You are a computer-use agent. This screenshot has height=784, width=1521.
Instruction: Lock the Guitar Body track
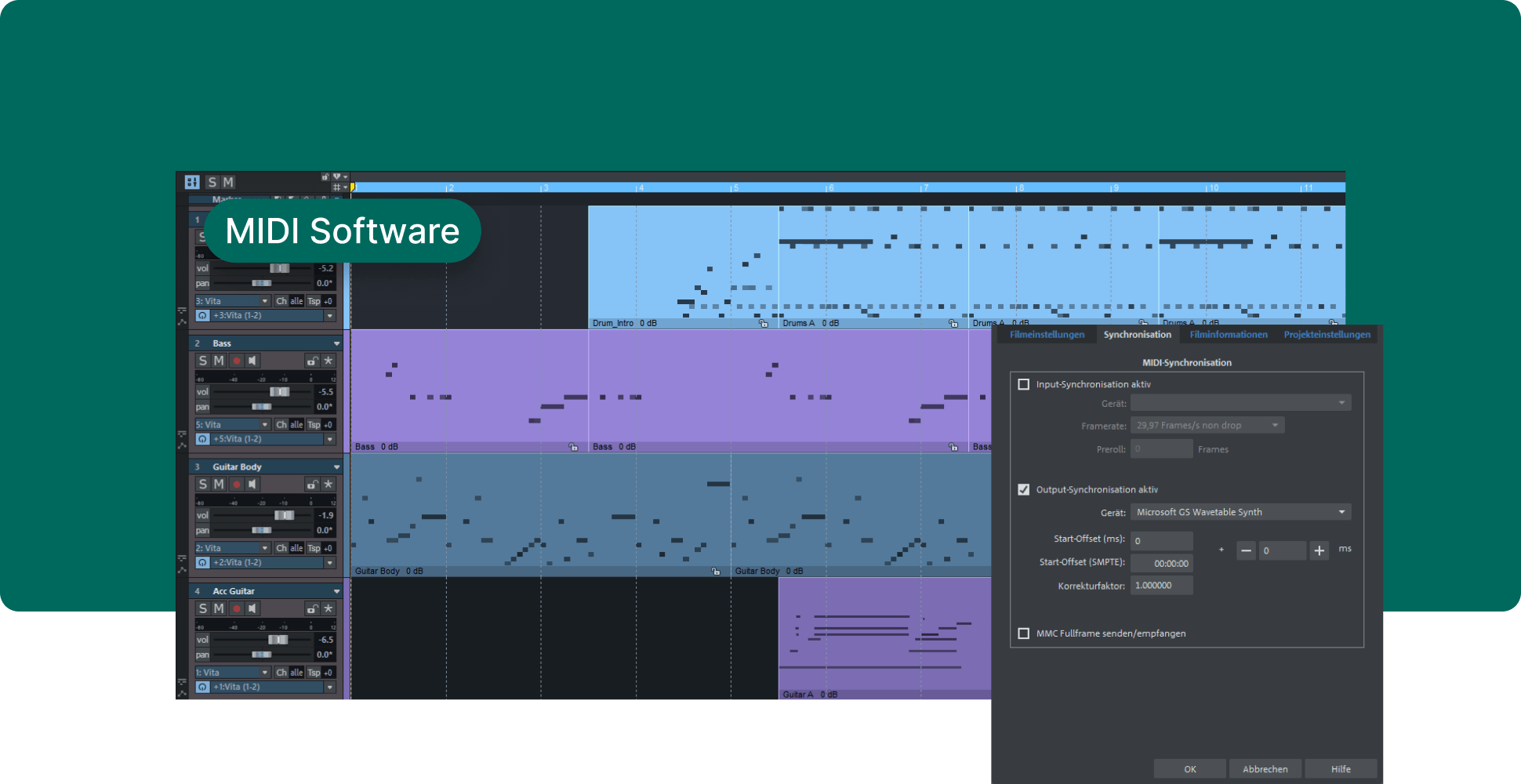tap(312, 485)
